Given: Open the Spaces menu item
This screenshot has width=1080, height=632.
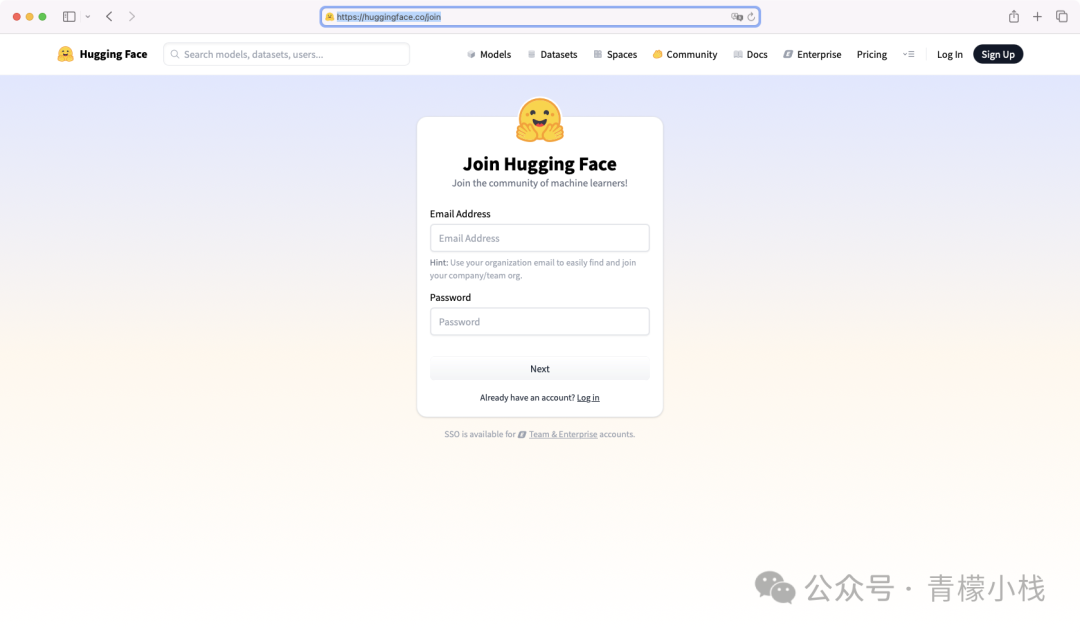Looking at the screenshot, I should click(615, 54).
